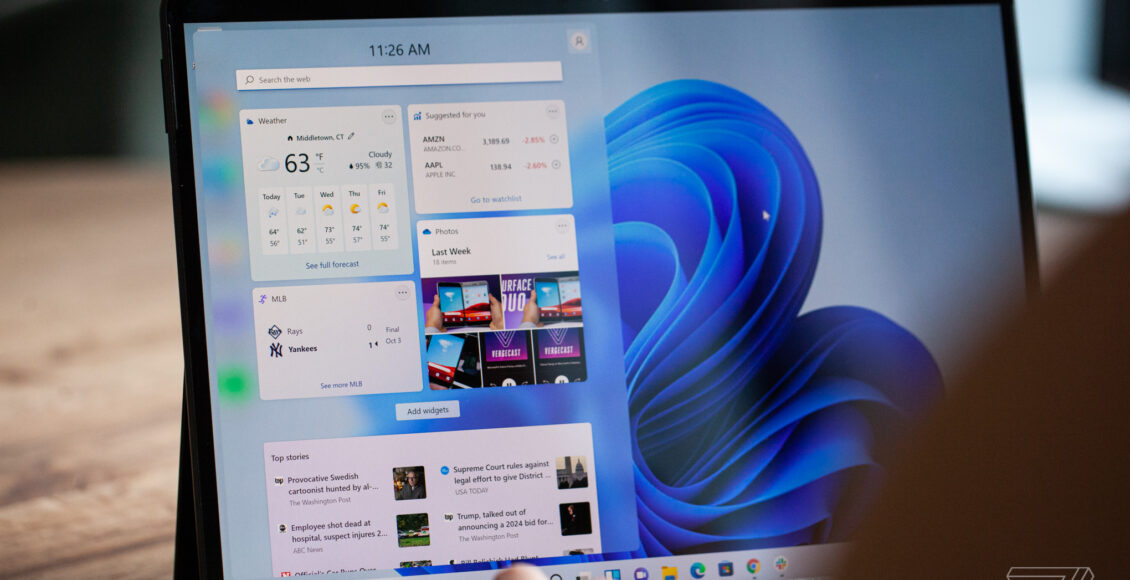
Task: Click magnifier icon in web search box
Action: (x=249, y=80)
